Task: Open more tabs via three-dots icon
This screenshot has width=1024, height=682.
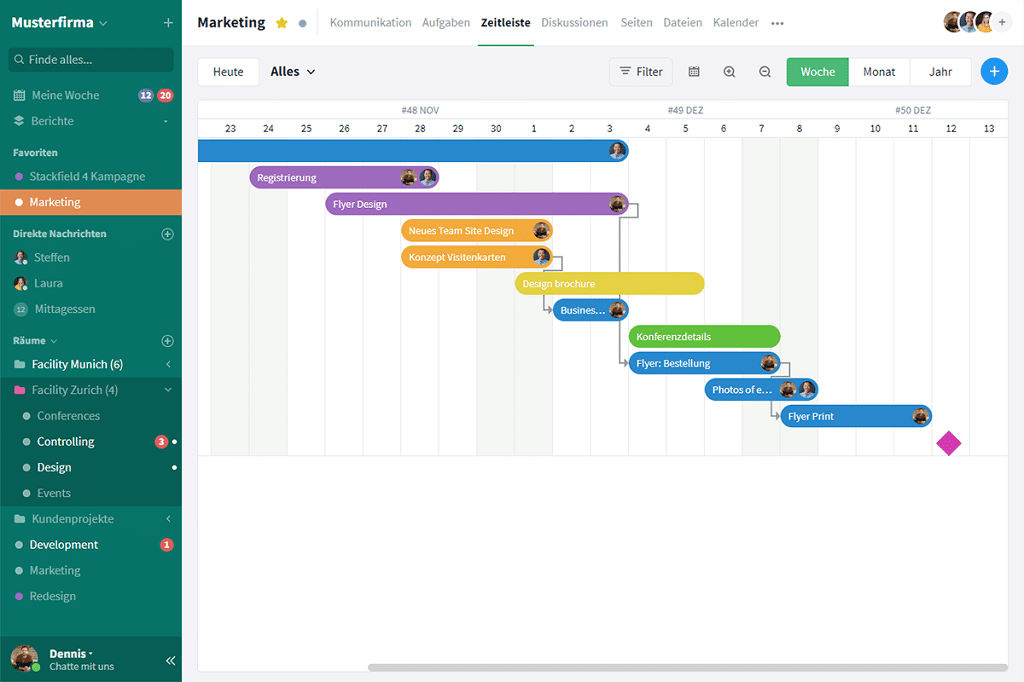Action: pyautogui.click(x=778, y=23)
